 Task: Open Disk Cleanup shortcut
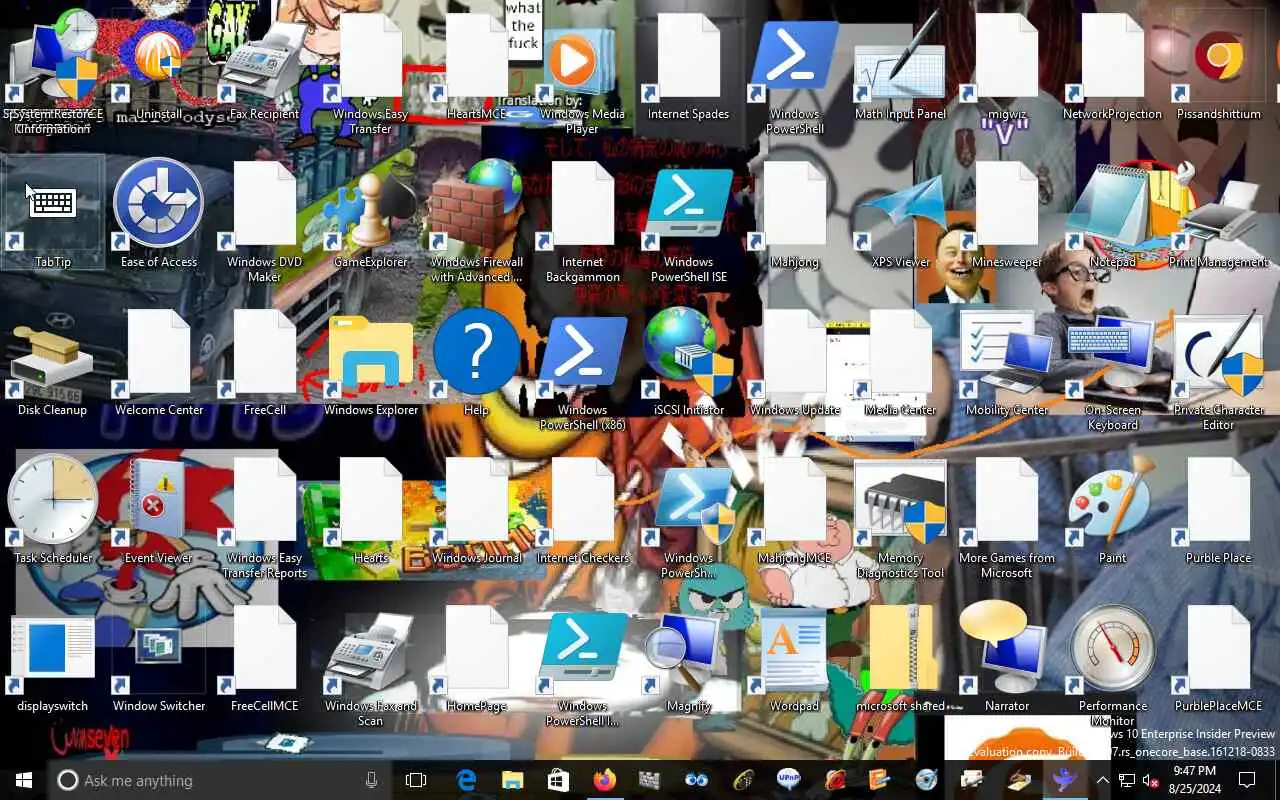(52, 363)
